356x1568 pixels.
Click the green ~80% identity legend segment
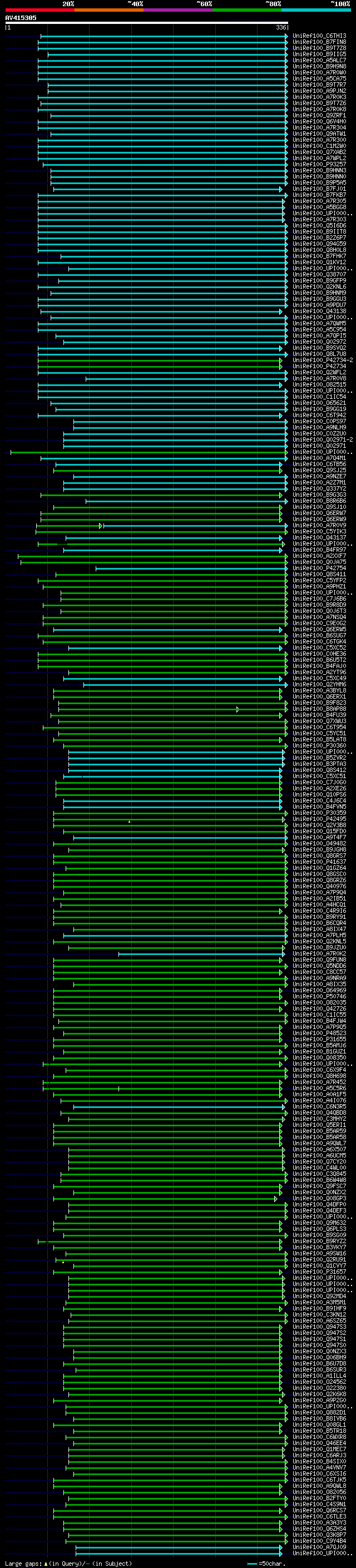(x=247, y=10)
